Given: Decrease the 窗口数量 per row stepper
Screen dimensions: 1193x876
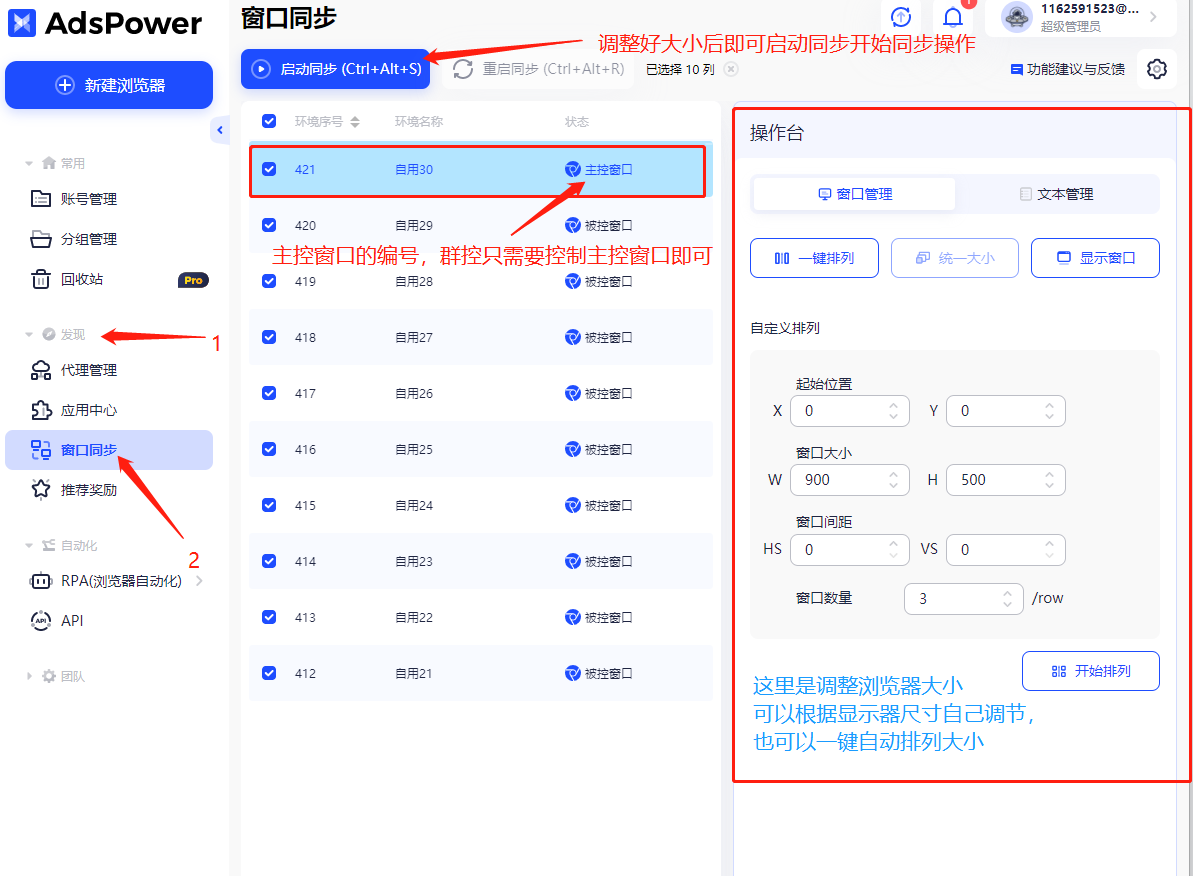Looking at the screenshot, I should pos(1007,604).
